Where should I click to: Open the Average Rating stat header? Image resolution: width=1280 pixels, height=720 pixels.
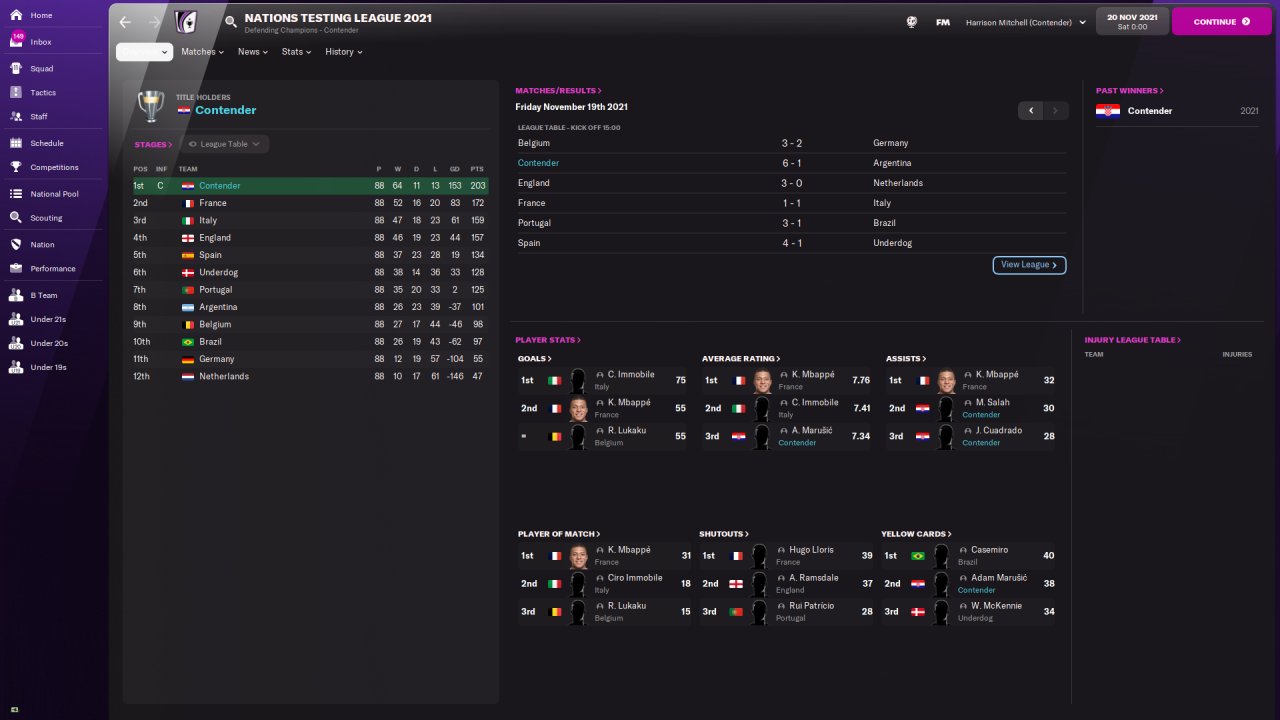pyautogui.click(x=741, y=359)
